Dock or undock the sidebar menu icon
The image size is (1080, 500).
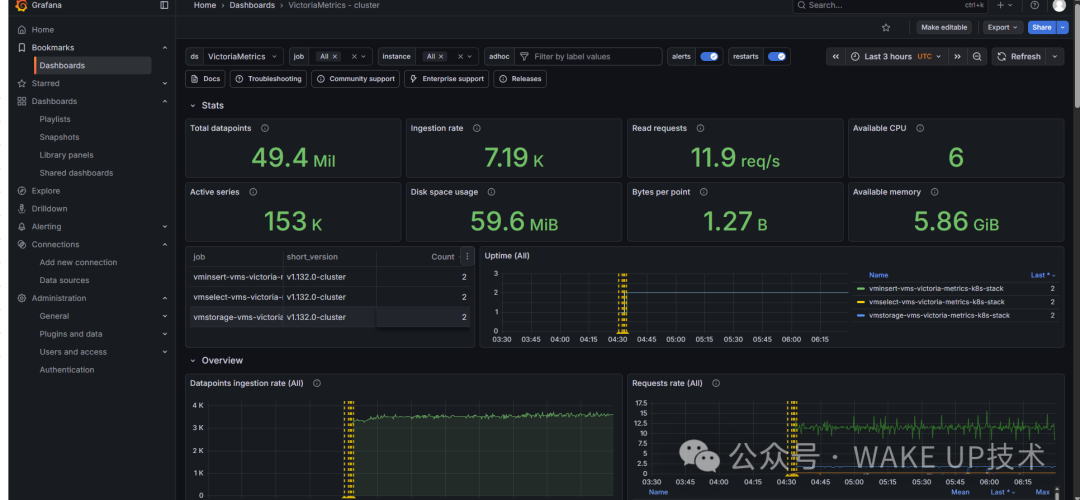(164, 5)
